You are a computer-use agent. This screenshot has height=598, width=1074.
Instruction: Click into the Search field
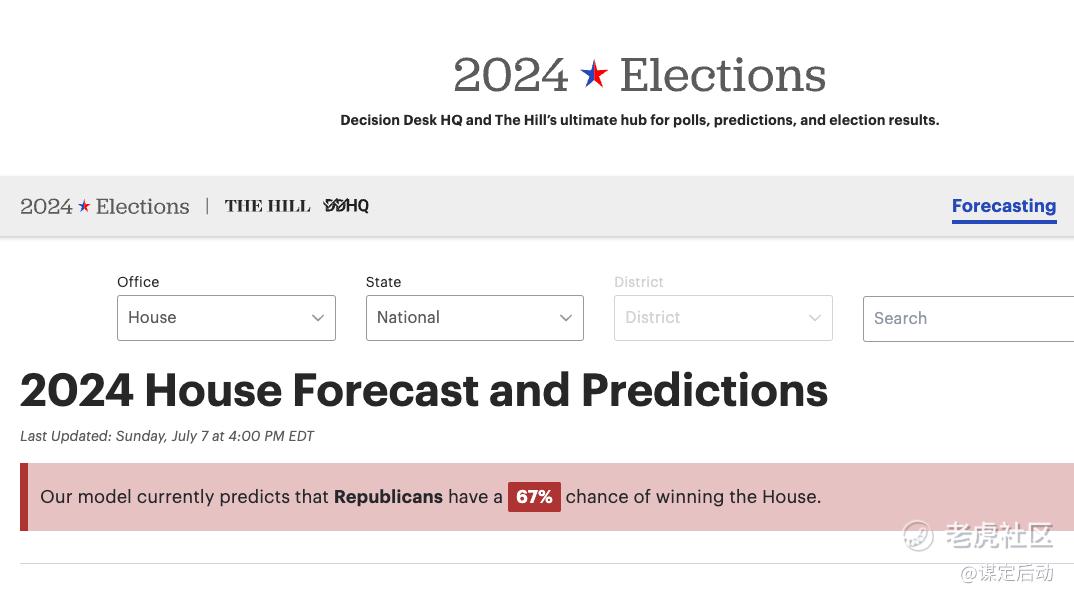[x=965, y=318]
